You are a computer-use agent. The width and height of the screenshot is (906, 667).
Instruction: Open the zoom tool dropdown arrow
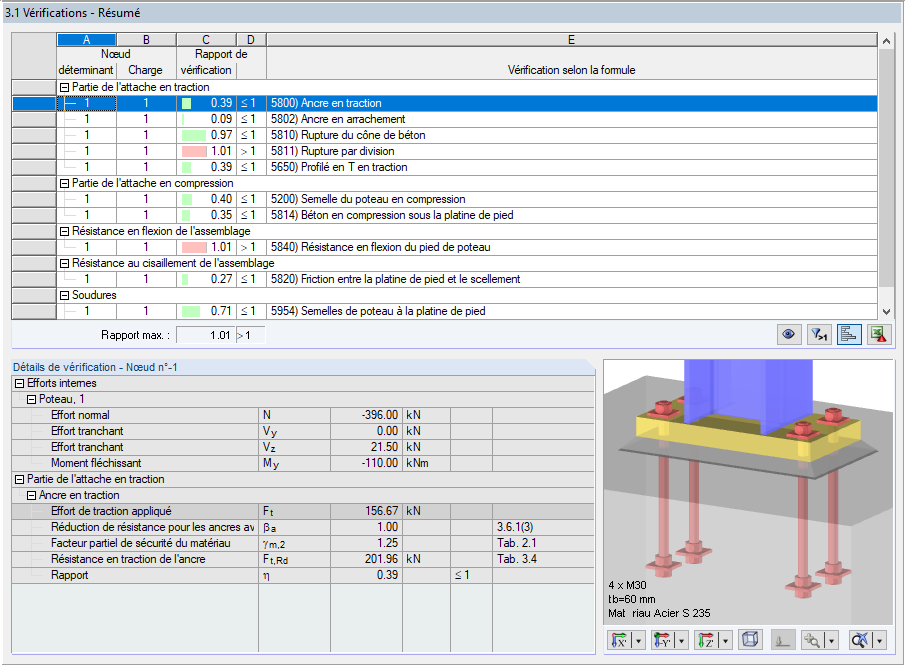pyautogui.click(x=831, y=640)
